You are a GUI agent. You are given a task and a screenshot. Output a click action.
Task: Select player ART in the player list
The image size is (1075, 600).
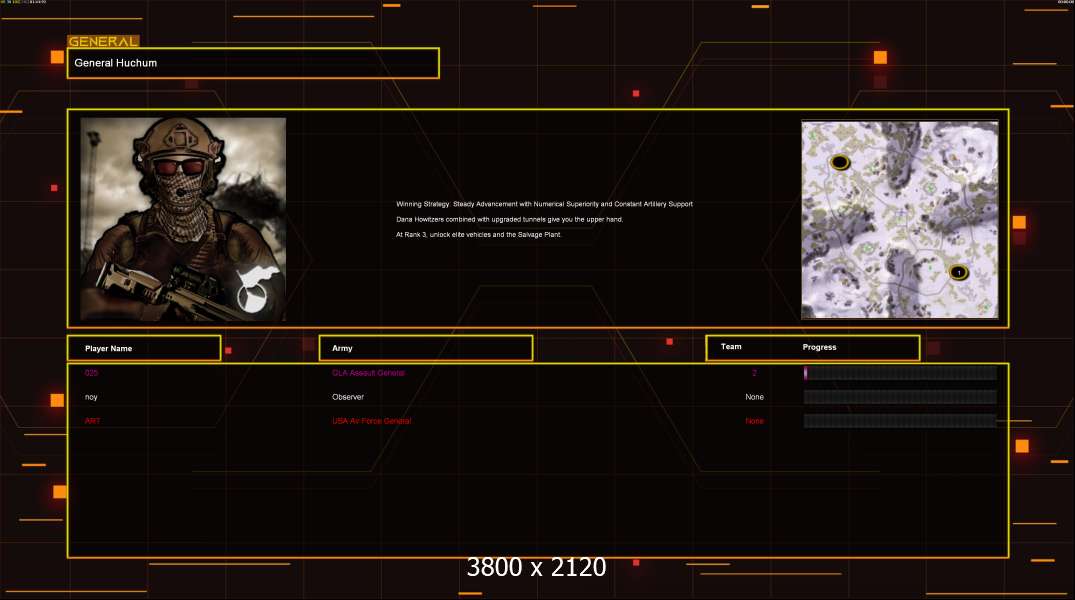click(x=92, y=421)
